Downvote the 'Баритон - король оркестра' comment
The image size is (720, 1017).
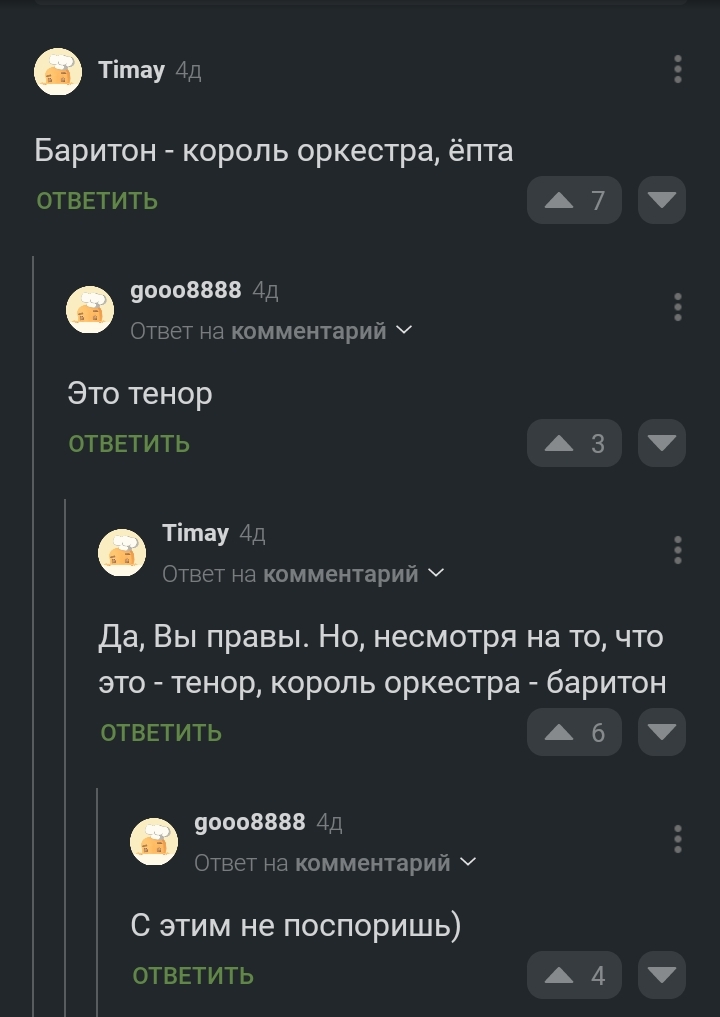pos(661,200)
